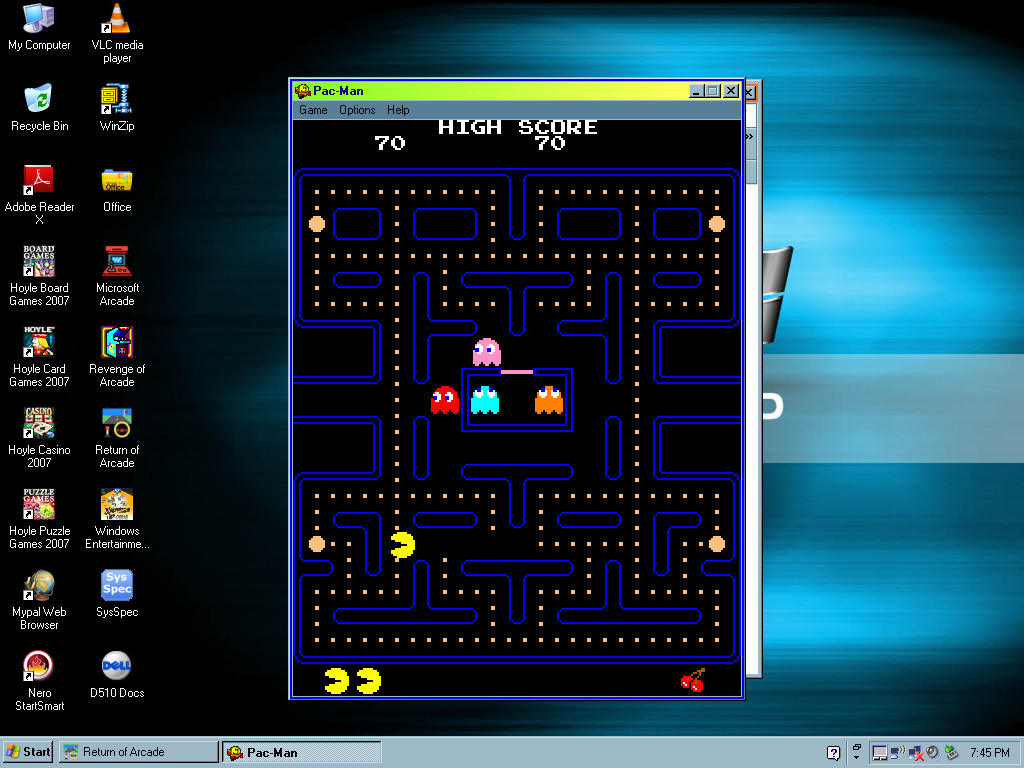
Task: Open the Game menu
Action: [x=313, y=110]
